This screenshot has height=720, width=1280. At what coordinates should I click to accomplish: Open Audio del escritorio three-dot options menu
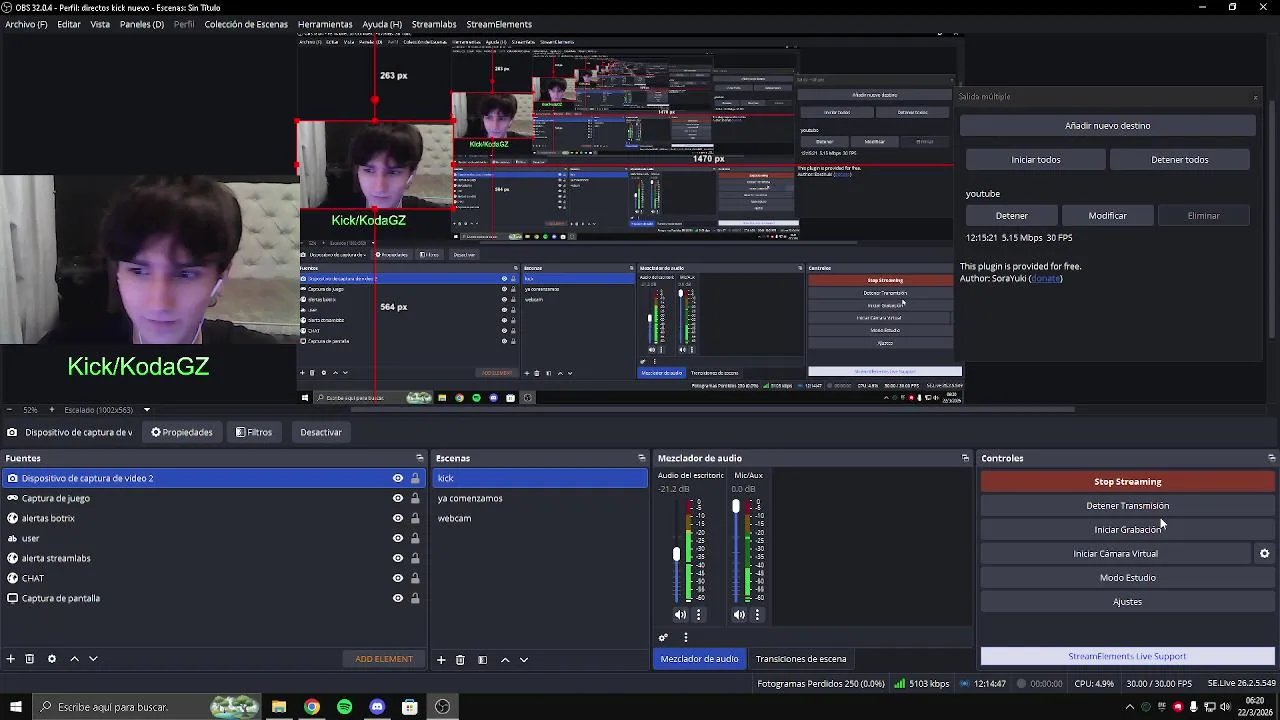698,615
